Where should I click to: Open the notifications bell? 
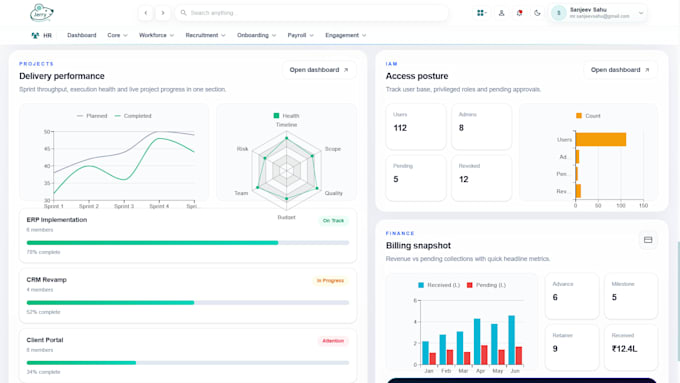tap(519, 13)
